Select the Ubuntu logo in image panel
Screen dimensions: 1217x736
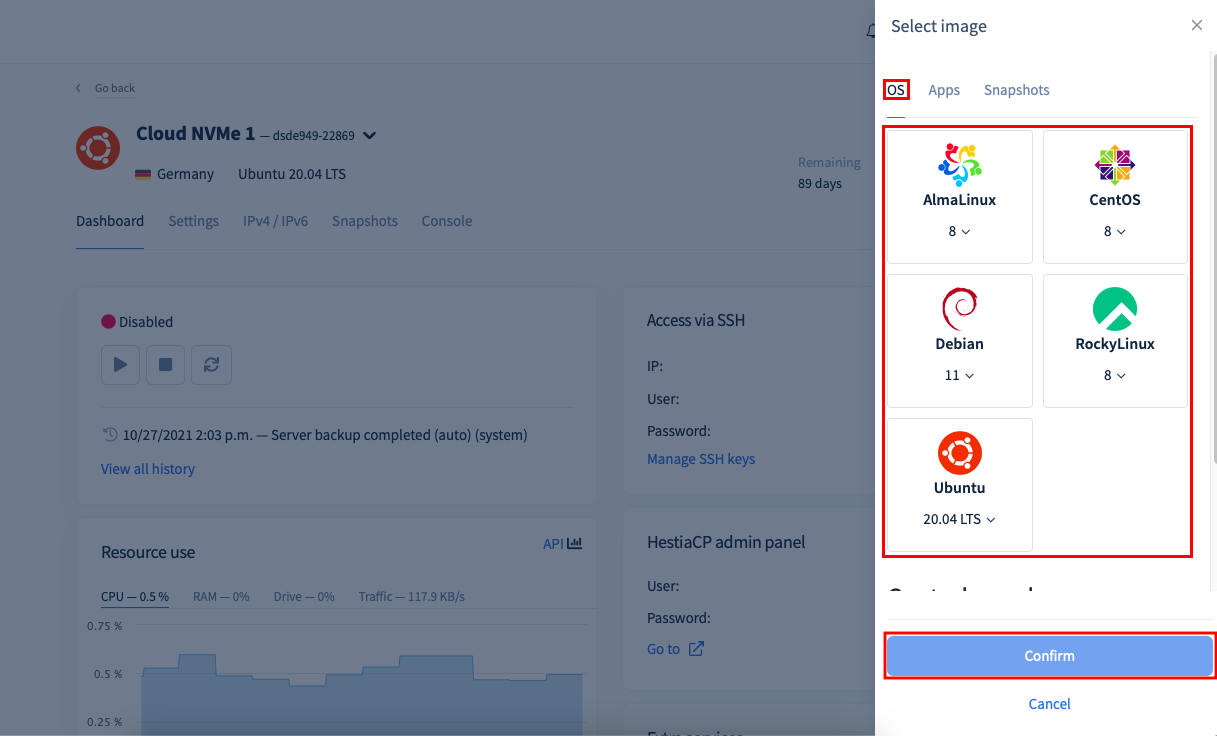[x=960, y=453]
